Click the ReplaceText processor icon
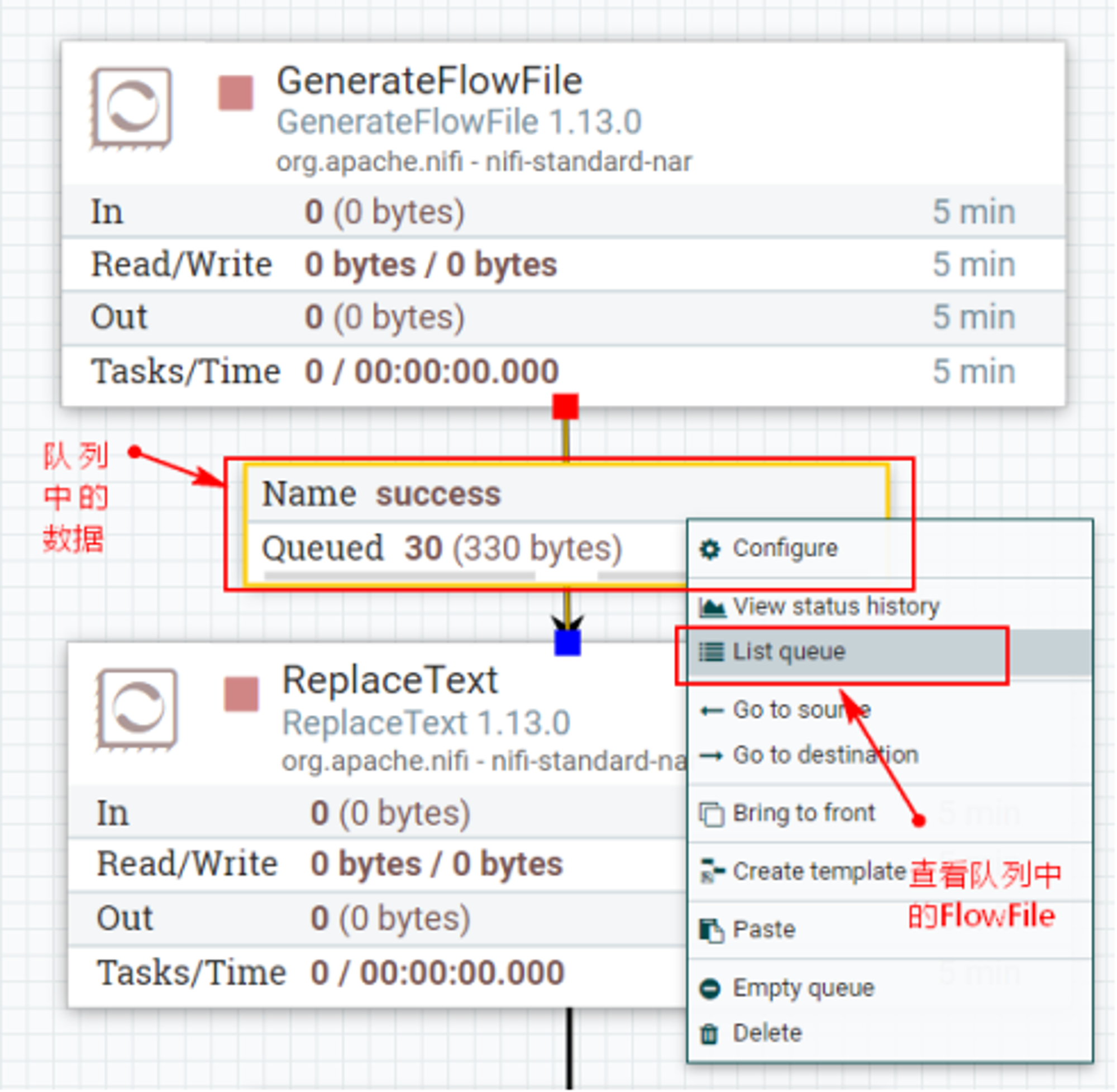 point(137,710)
